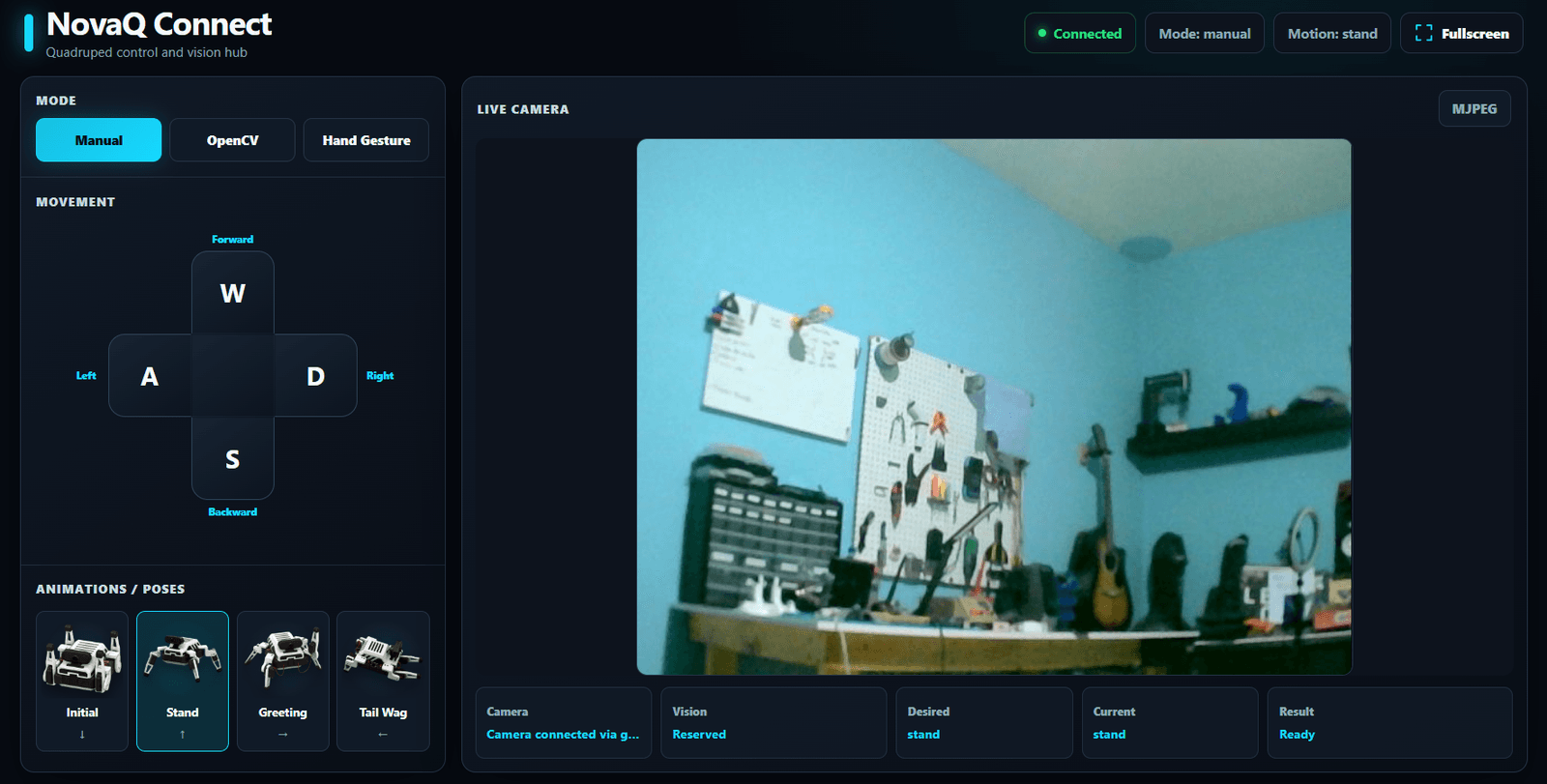Click the 'Mode: manual' status chip

tap(1205, 33)
